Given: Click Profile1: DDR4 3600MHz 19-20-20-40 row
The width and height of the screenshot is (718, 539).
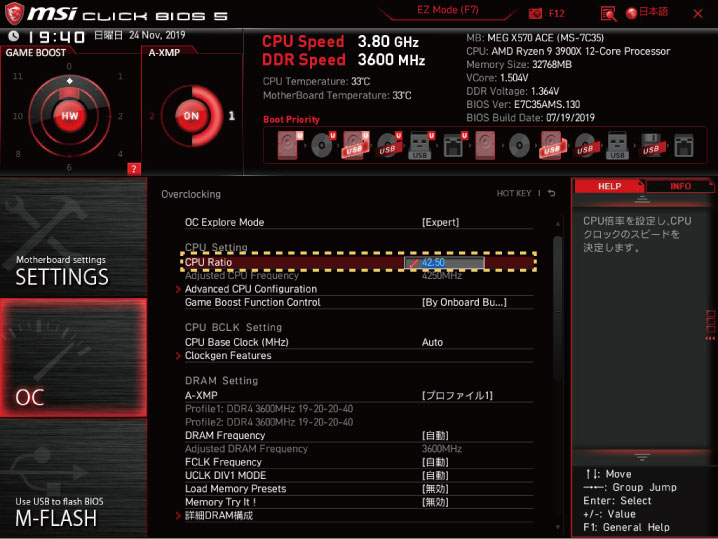Looking at the screenshot, I should click(269, 408).
